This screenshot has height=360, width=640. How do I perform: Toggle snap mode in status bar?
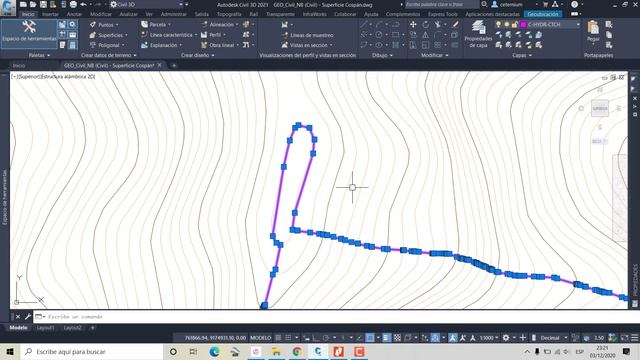pos(288,338)
